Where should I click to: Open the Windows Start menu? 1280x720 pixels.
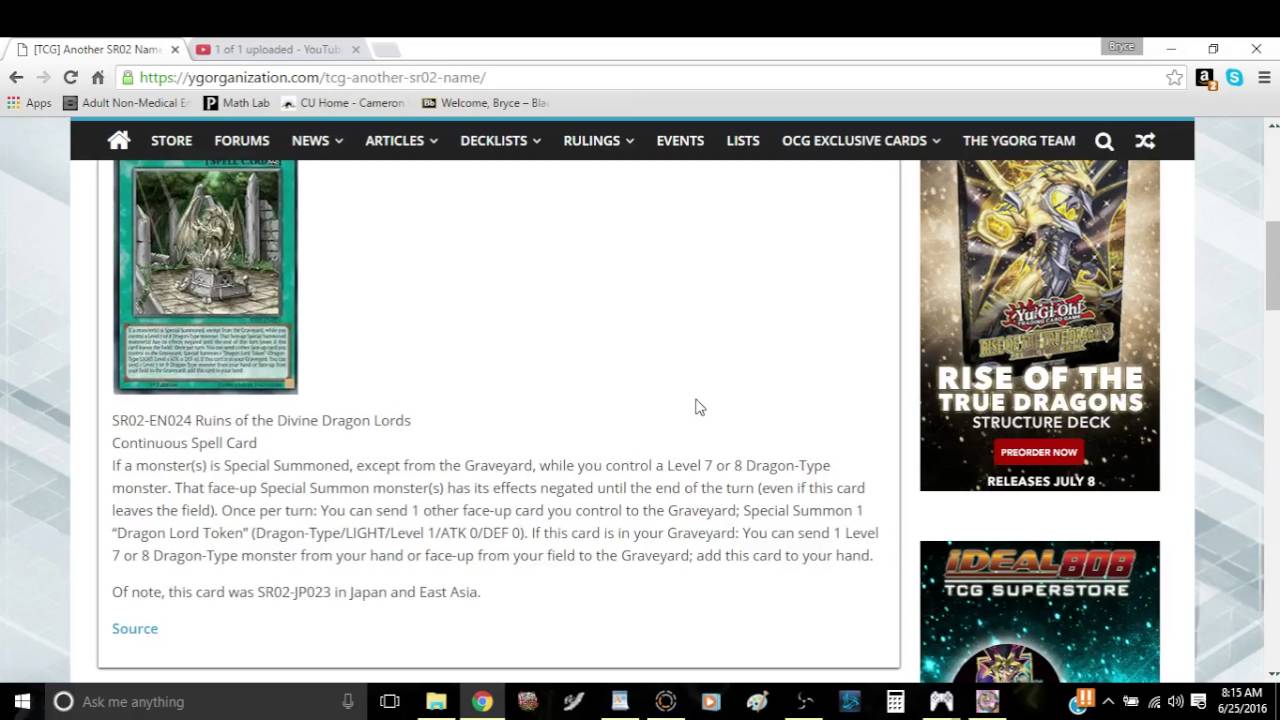tap(22, 701)
